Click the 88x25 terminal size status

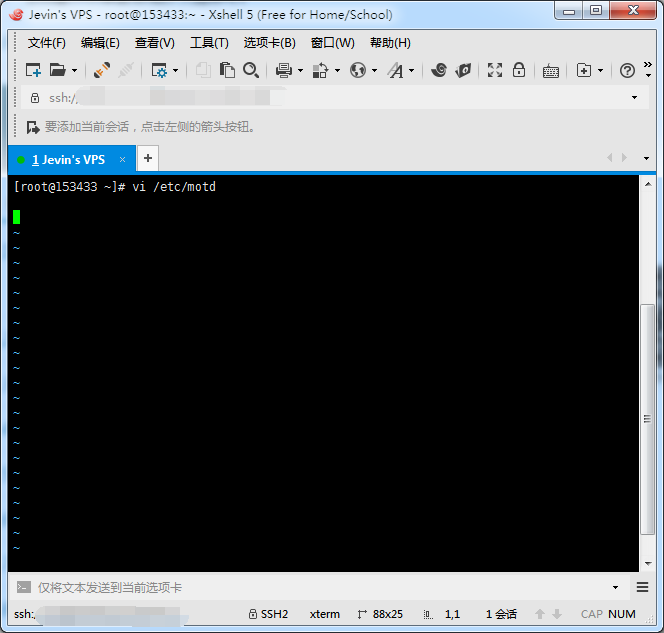(x=380, y=614)
